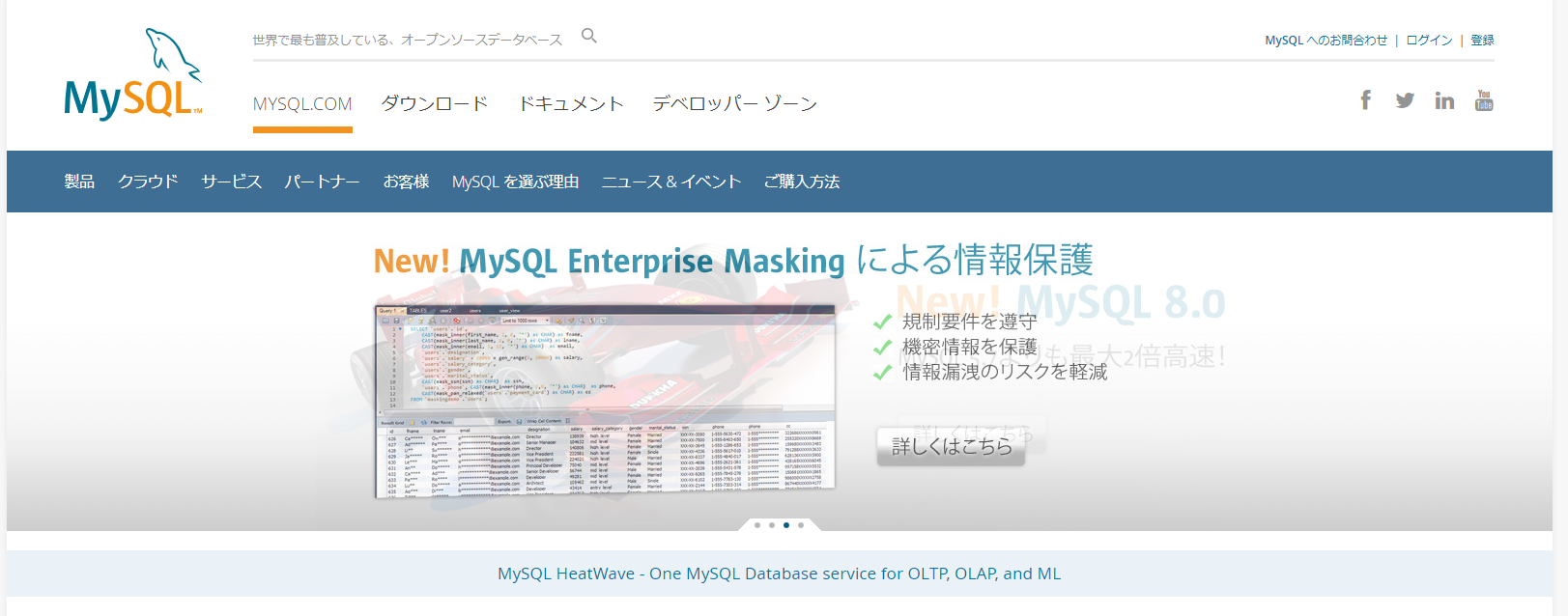
Task: Open the MySQL HeatWave banner link
Action: tap(780, 574)
